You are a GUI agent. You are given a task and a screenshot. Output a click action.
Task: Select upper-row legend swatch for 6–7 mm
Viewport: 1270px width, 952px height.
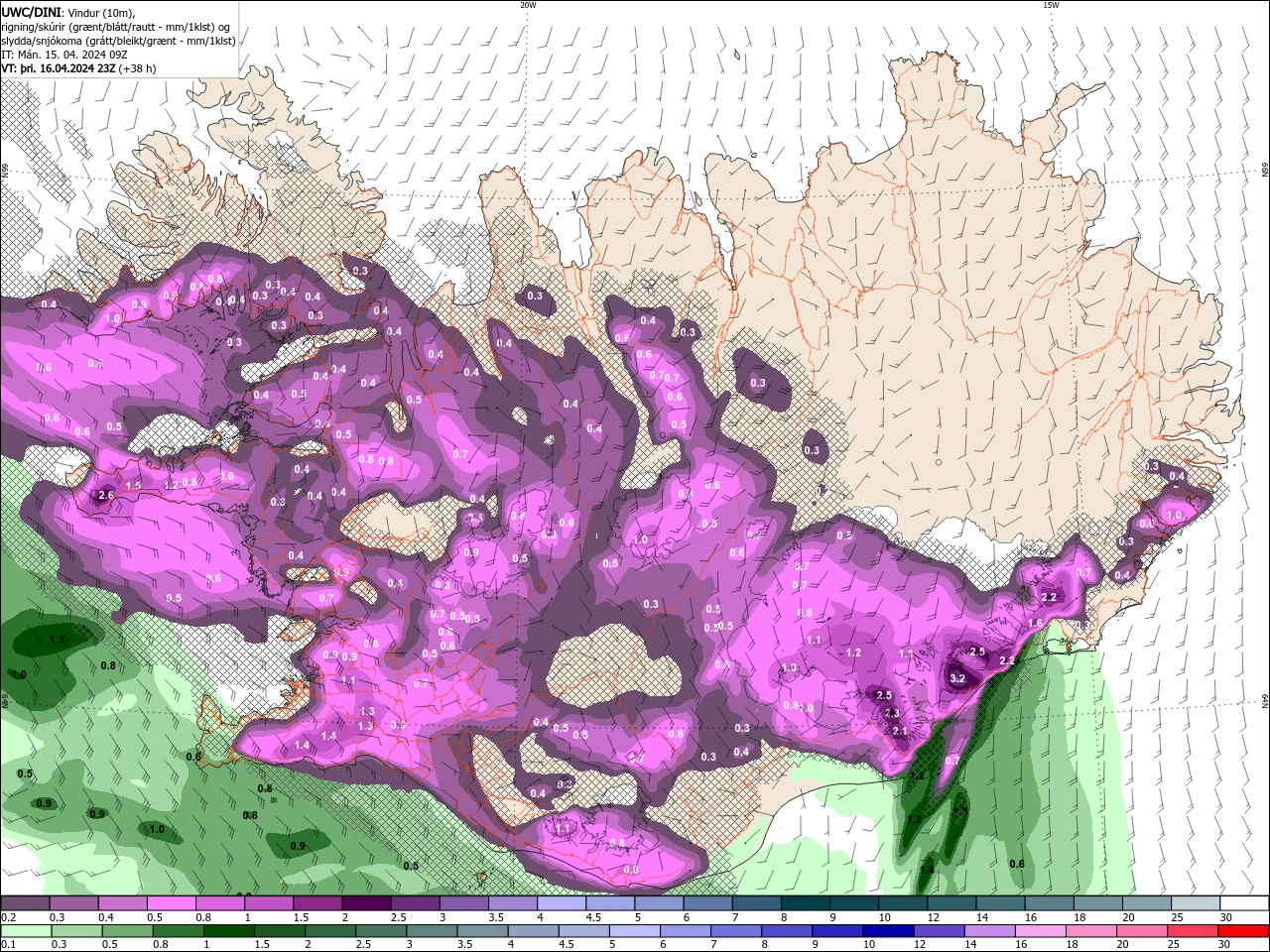coord(707,903)
